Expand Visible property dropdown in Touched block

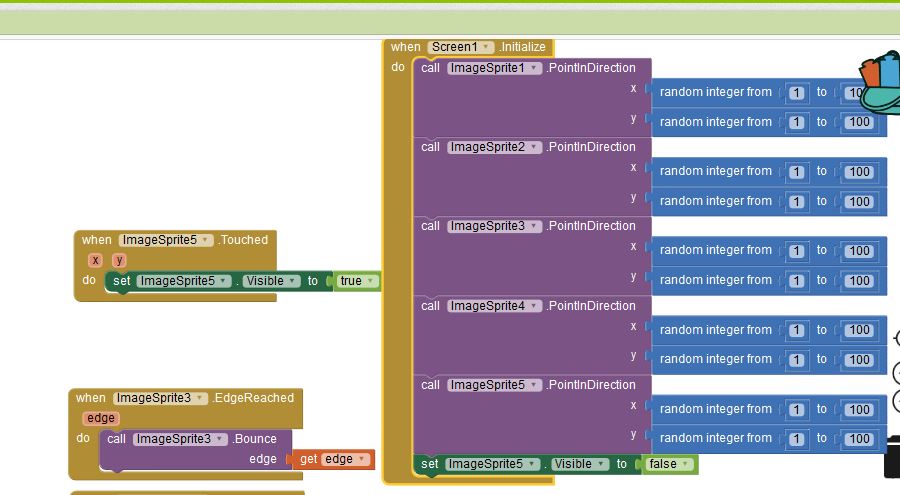(294, 281)
